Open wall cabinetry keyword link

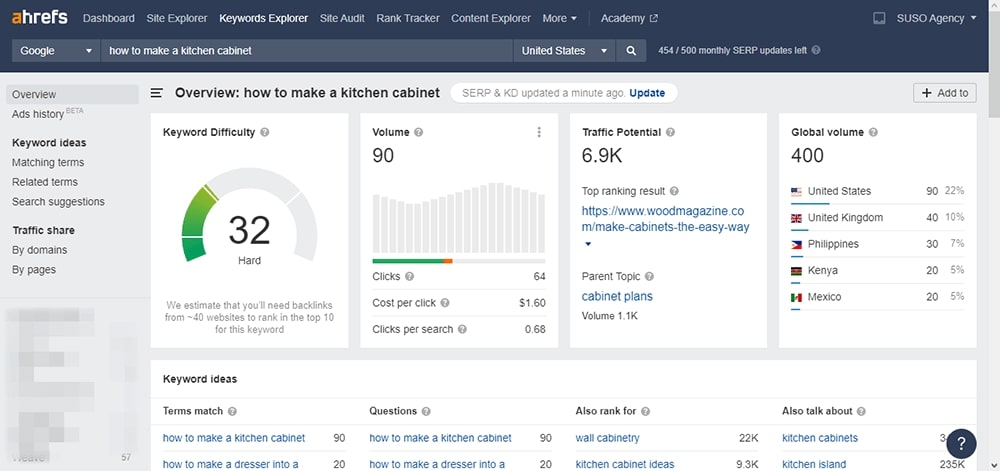607,438
